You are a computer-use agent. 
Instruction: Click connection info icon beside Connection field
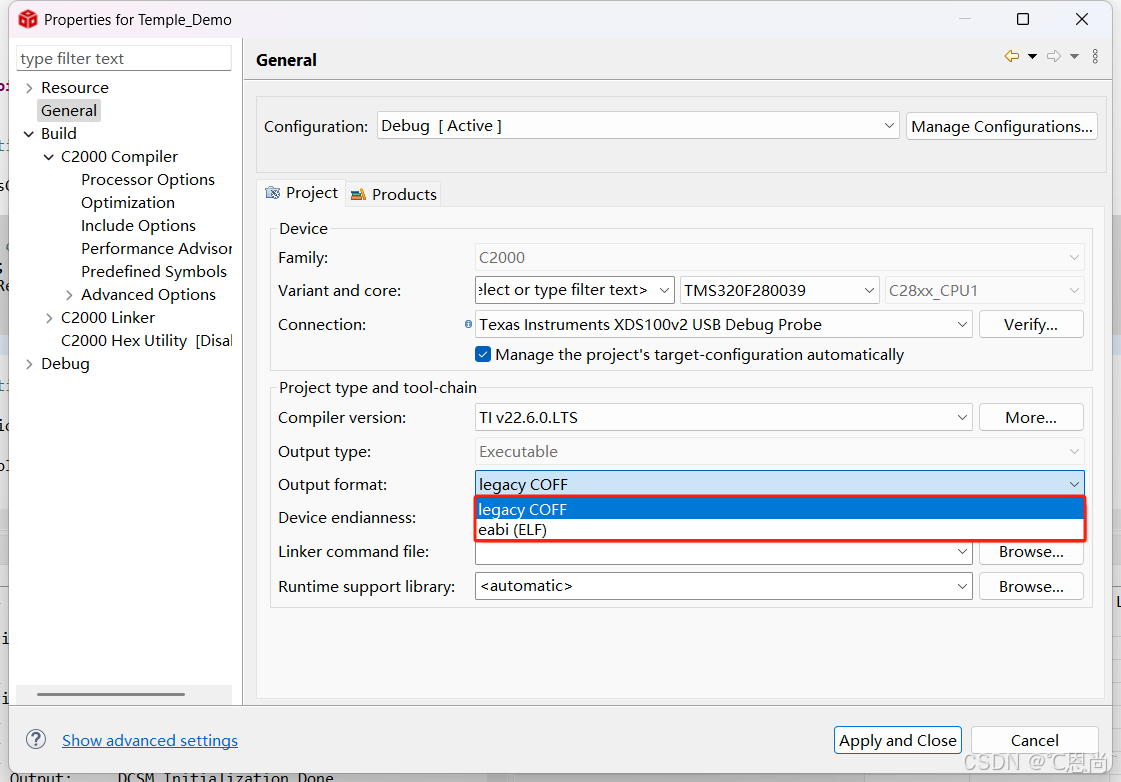coord(468,324)
